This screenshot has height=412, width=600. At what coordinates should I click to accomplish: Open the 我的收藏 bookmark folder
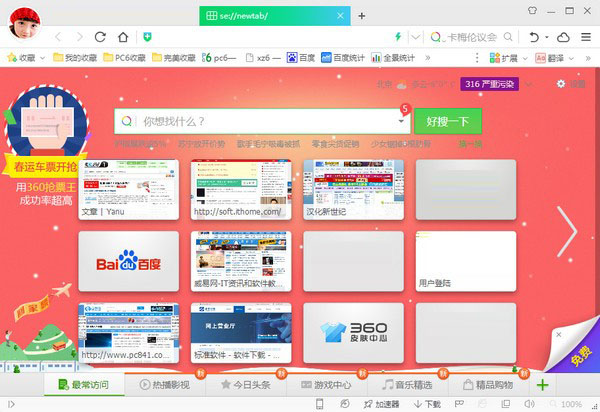click(x=75, y=58)
